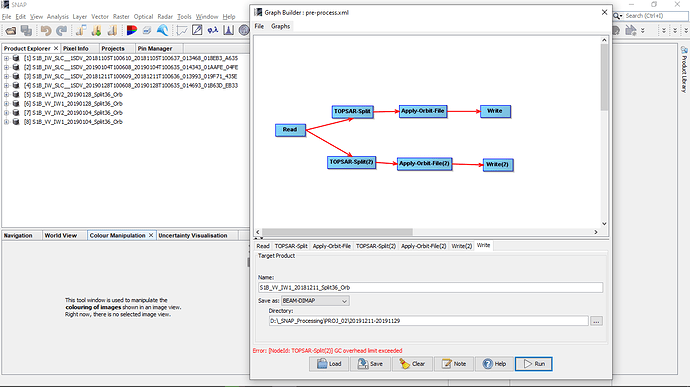The height and width of the screenshot is (387, 690).
Task: Select the Write node in graph
Action: coord(495,111)
